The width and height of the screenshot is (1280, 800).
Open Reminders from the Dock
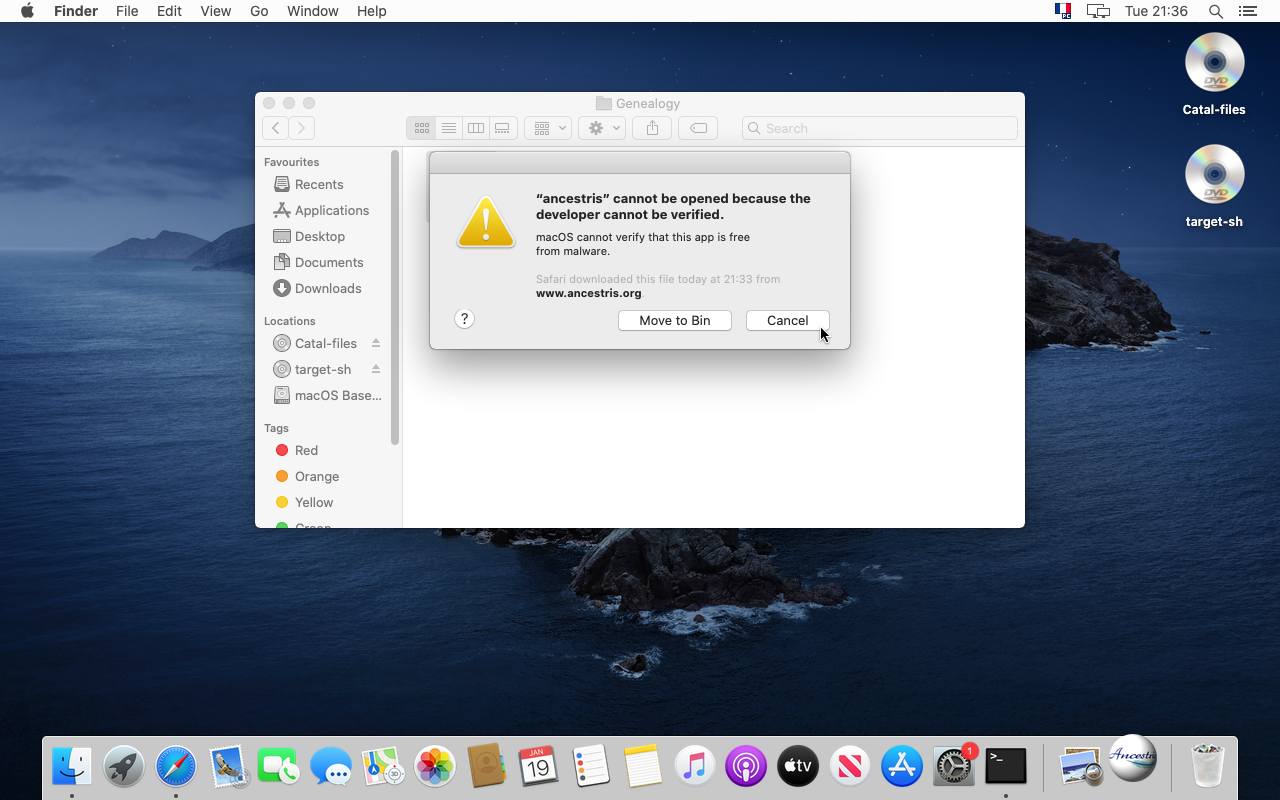(x=591, y=767)
